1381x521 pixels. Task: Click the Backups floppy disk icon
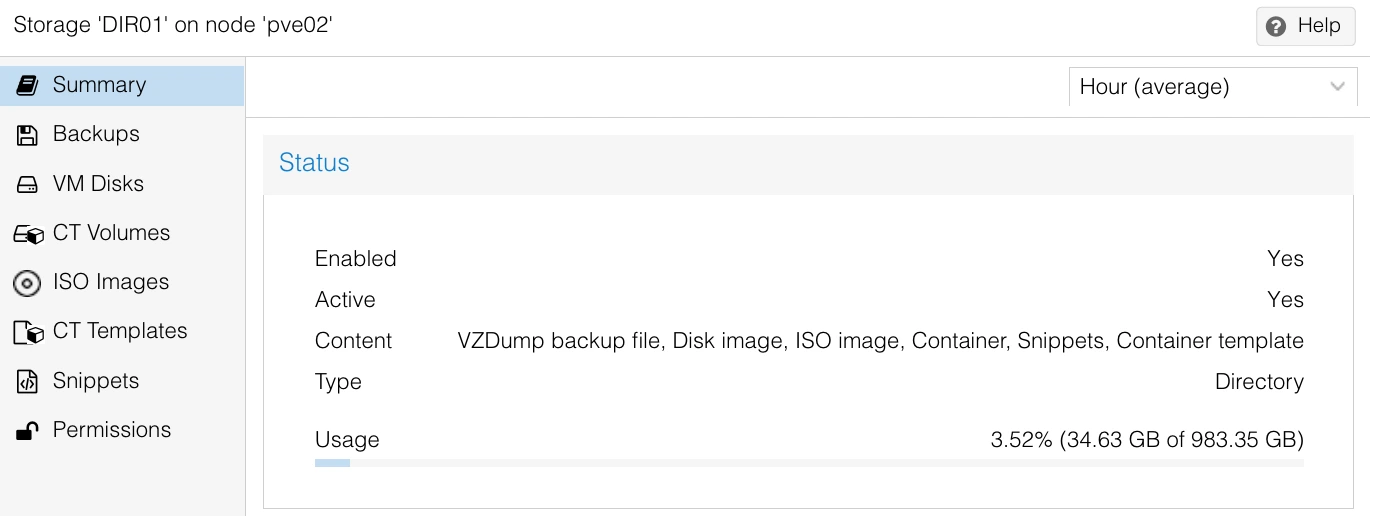click(27, 134)
